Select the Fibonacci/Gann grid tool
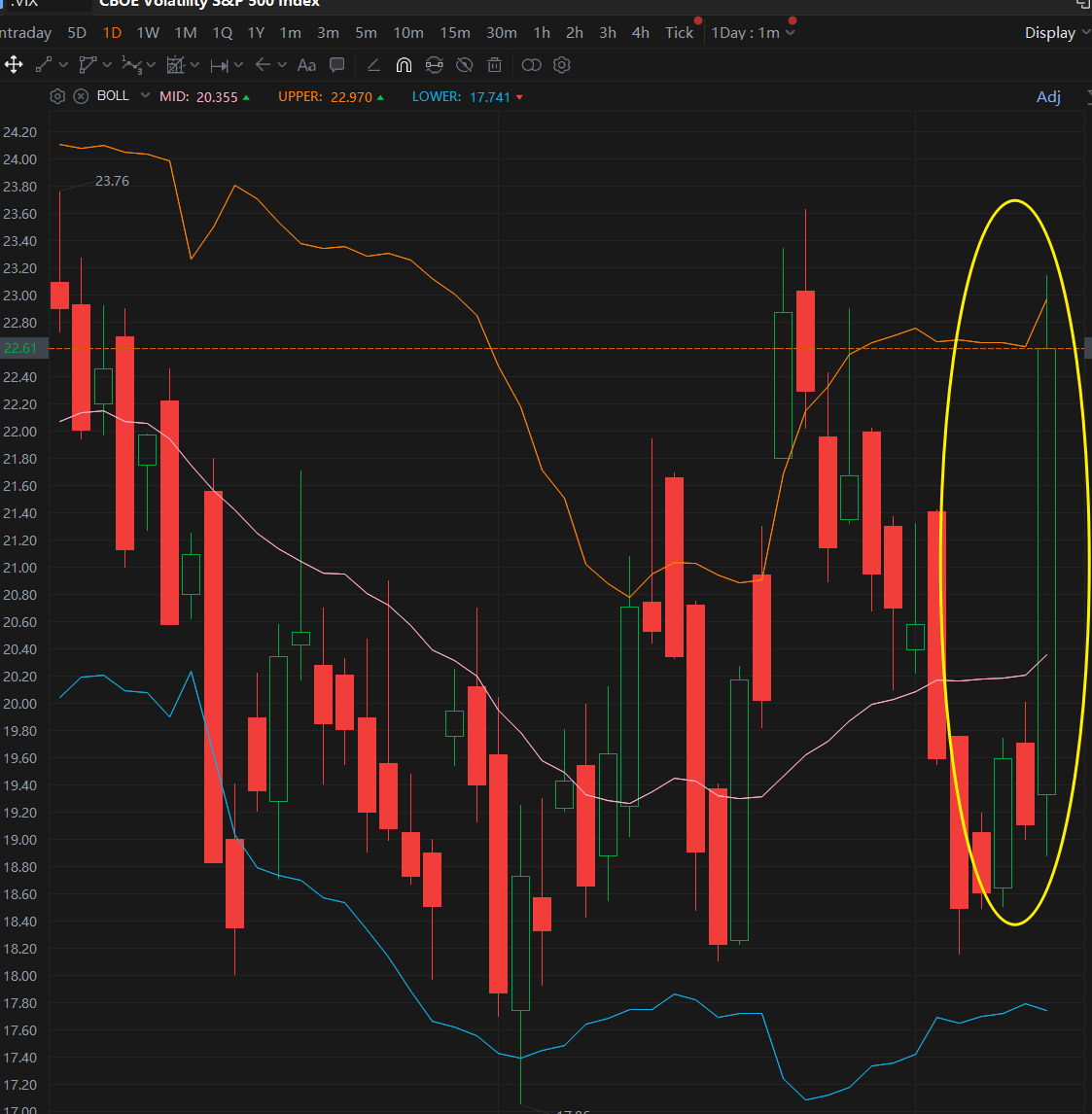1092x1114 pixels. 175,65
